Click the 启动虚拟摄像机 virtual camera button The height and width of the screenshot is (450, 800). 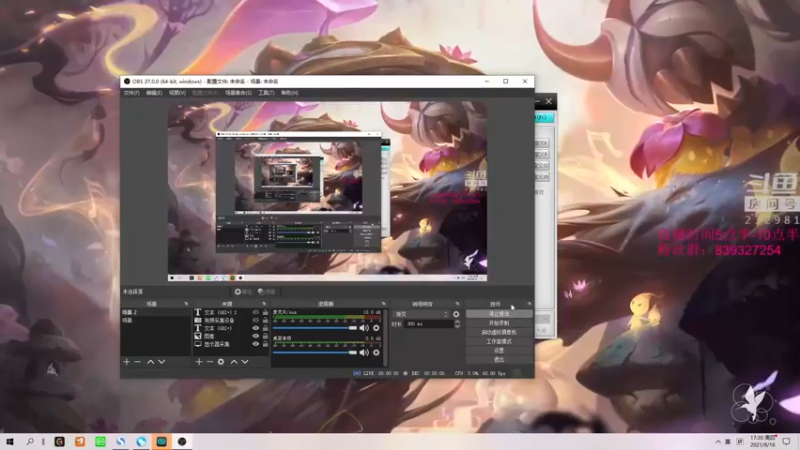click(499, 333)
